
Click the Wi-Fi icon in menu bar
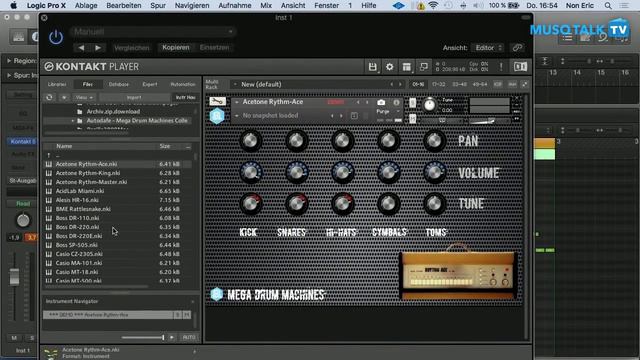tap(433, 6)
